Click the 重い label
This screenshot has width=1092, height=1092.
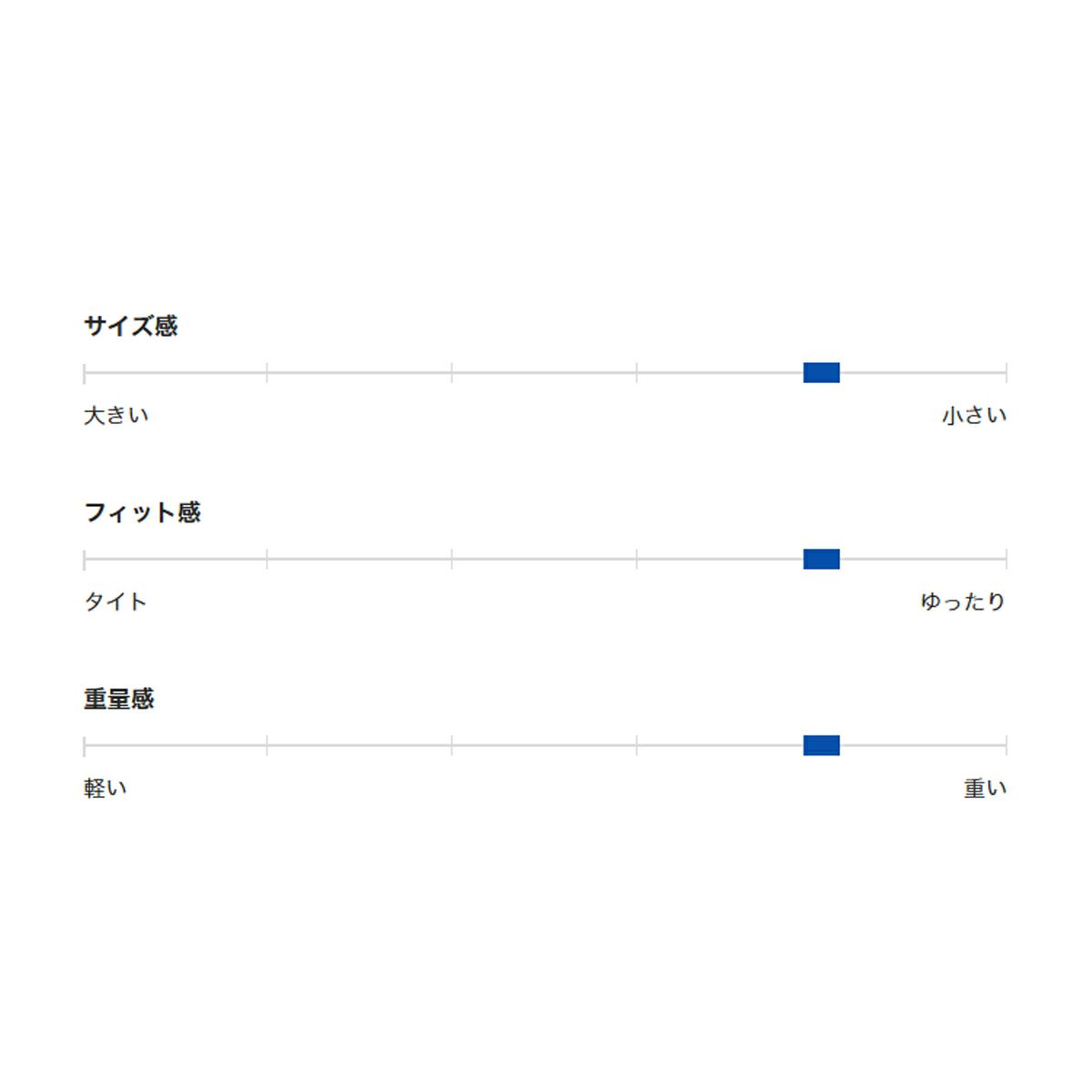click(x=985, y=788)
